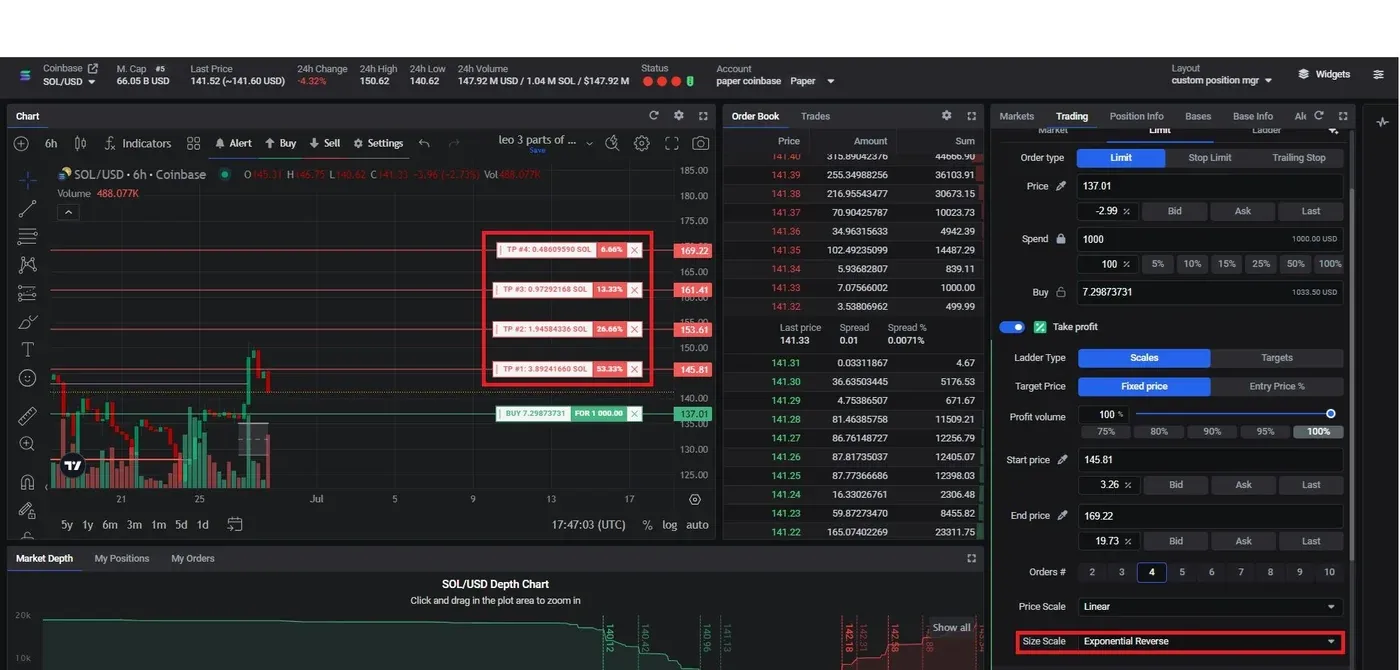Toggle auto scale on chart
1400x670 pixels.
pos(697,524)
